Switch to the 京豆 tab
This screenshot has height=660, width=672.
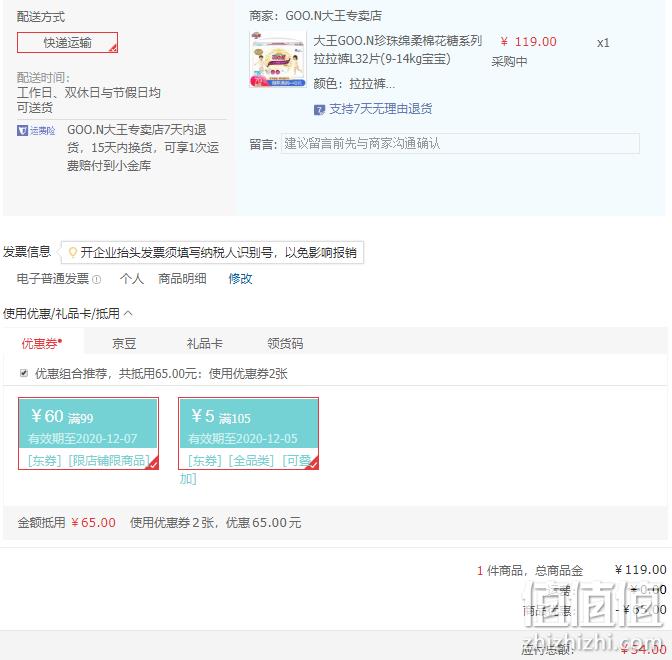tap(124, 343)
